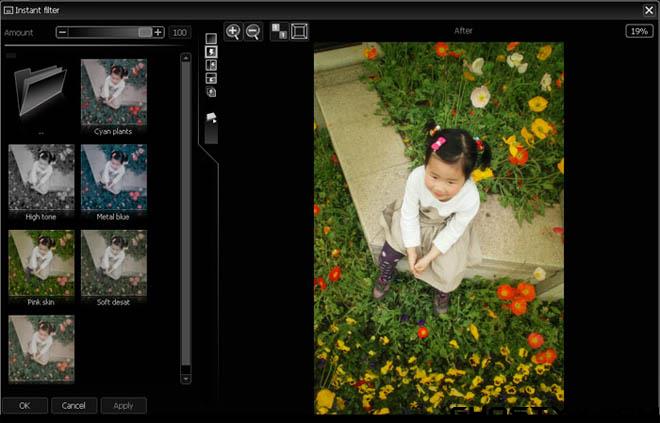660x423 pixels.
Task: Click the icon above the vertical gradient bar
Action: click(x=211, y=117)
